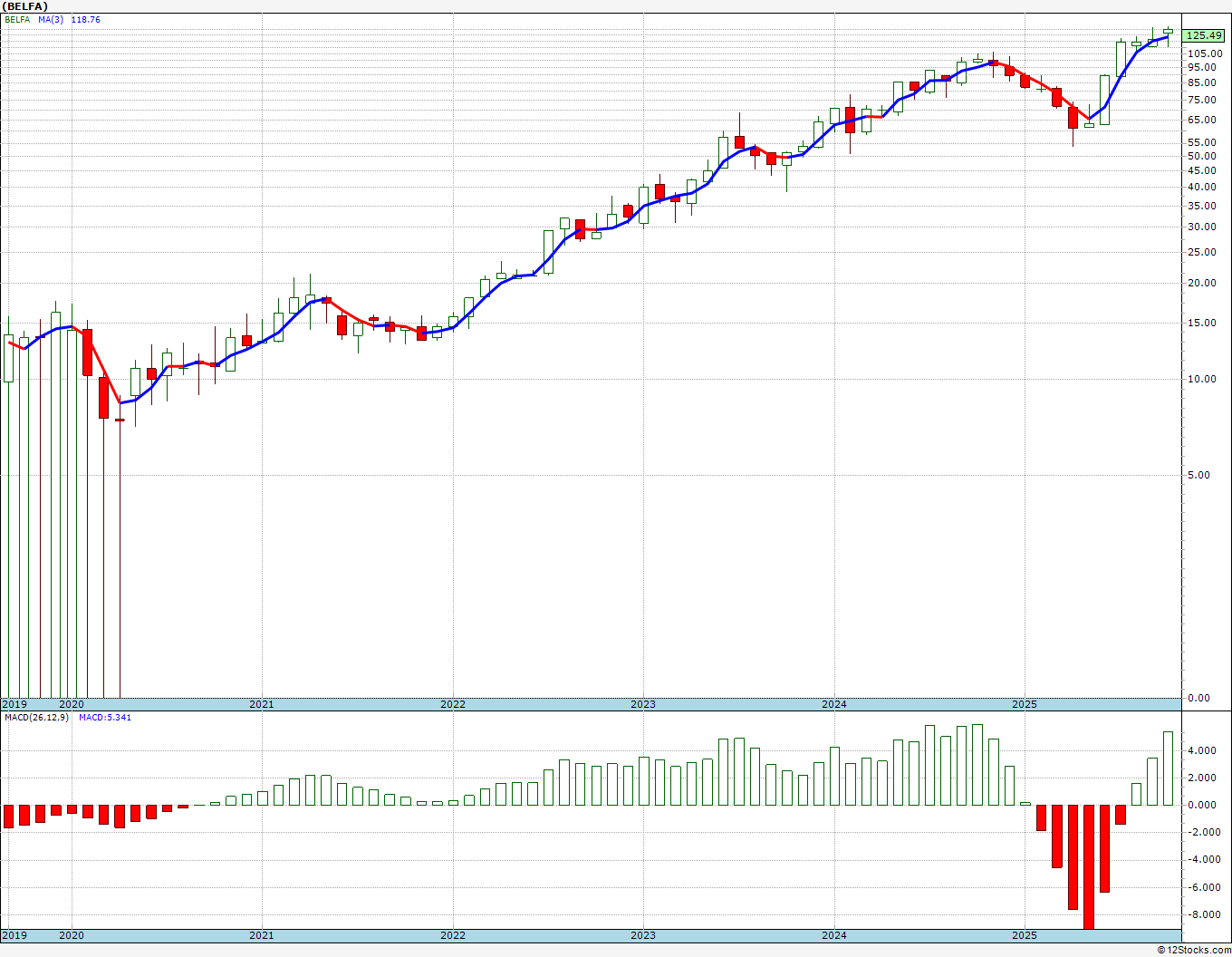Select 2020 on the price chart time axis
Image resolution: width=1232 pixels, height=957 pixels.
tap(71, 704)
